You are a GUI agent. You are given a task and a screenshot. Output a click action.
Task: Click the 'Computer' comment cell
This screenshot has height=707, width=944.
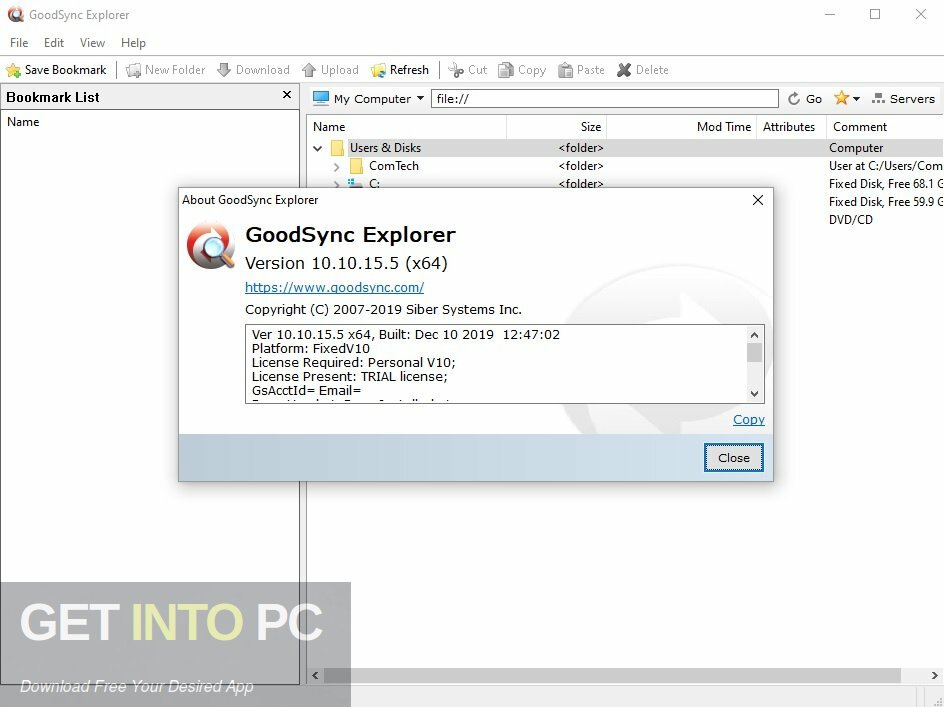tap(856, 148)
